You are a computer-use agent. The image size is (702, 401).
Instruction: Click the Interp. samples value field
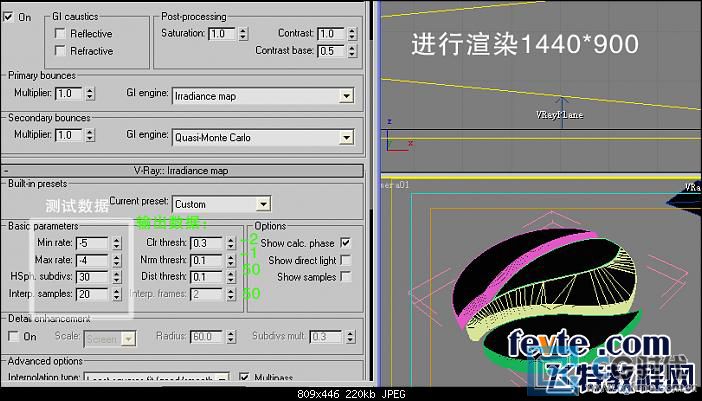[92, 294]
